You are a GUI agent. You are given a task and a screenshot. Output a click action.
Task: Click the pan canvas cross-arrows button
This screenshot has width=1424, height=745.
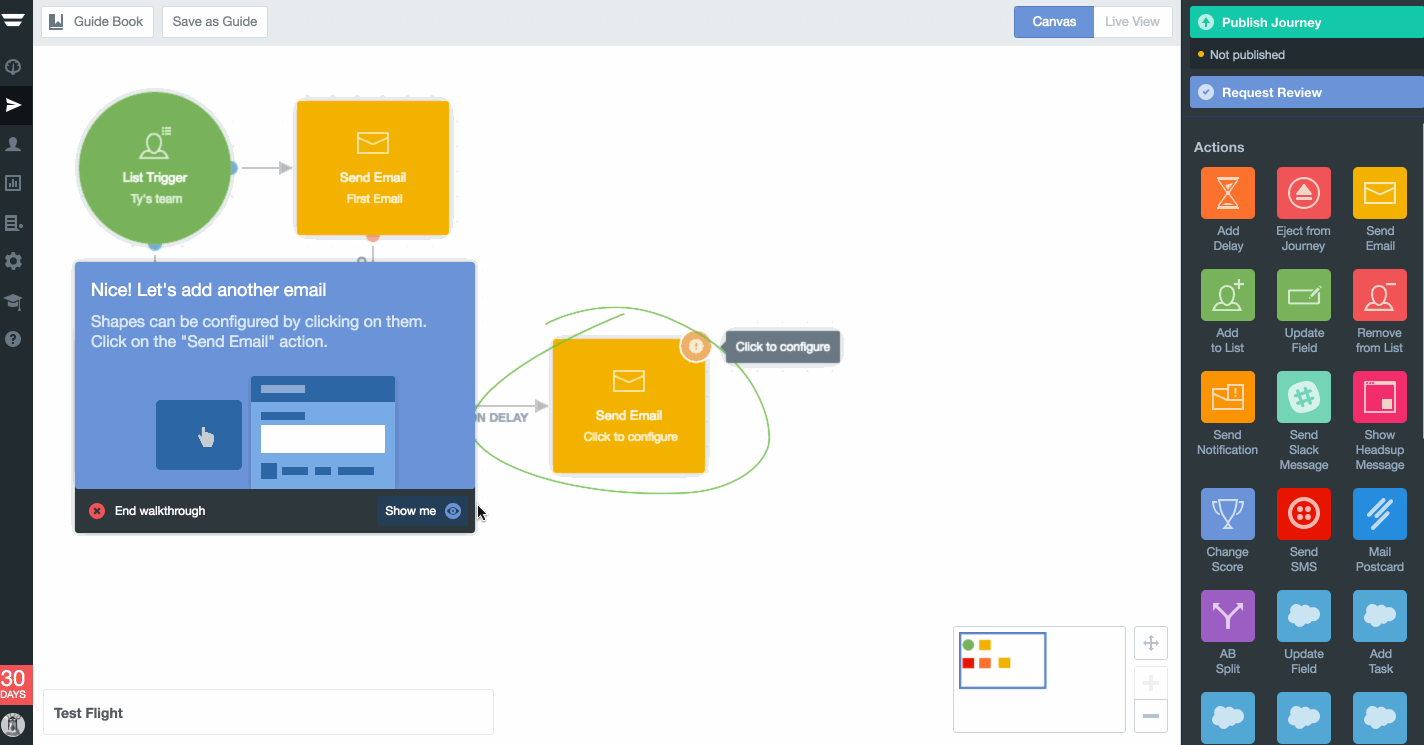tap(1151, 643)
